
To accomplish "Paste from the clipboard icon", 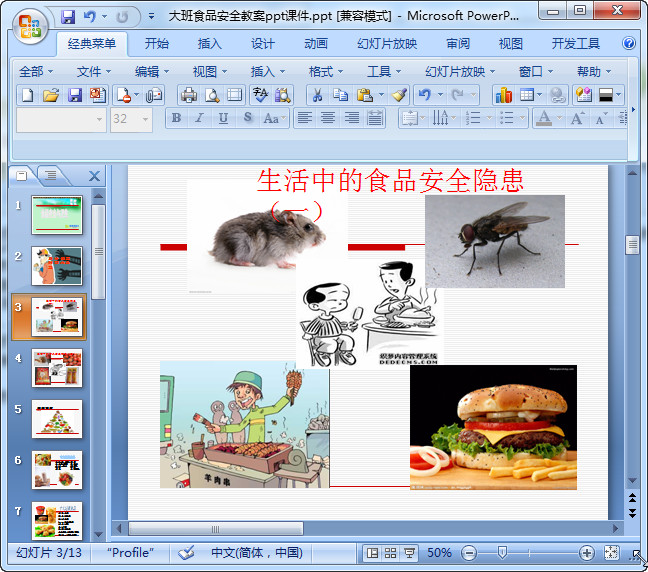I will tap(364, 95).
